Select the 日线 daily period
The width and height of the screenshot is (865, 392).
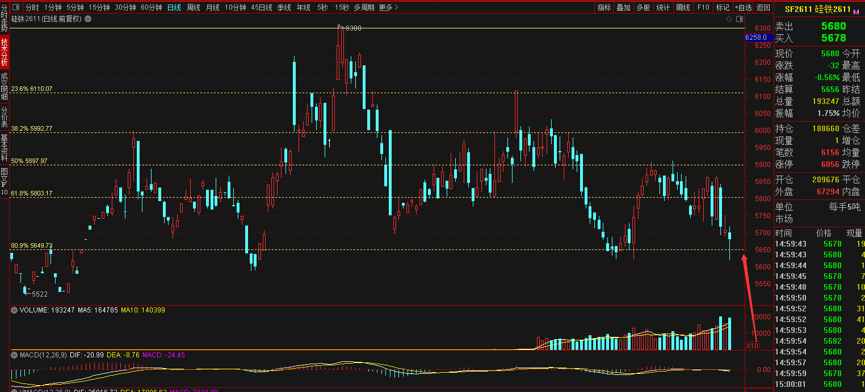pos(174,8)
